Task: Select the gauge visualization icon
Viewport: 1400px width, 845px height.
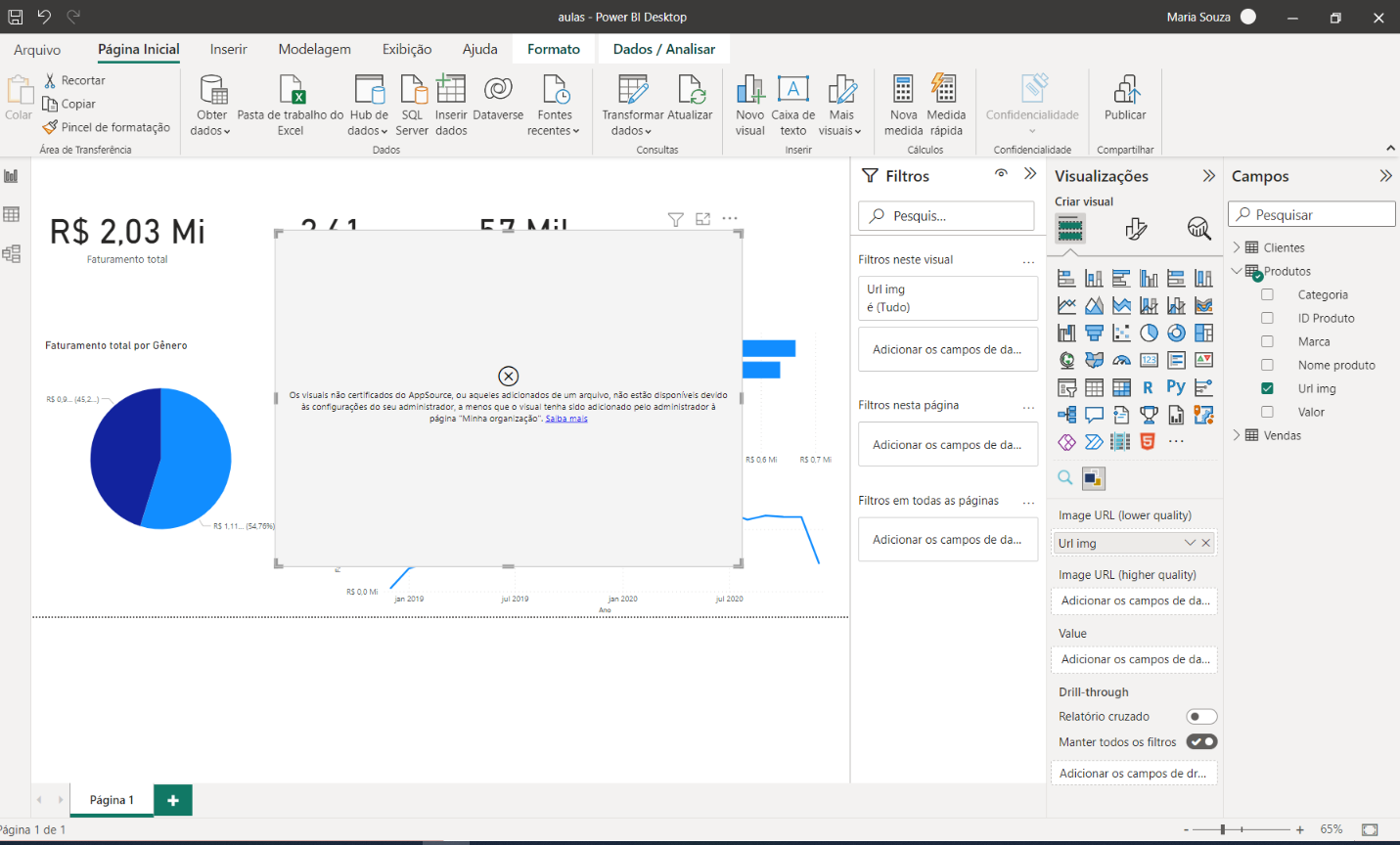Action: click(1121, 361)
